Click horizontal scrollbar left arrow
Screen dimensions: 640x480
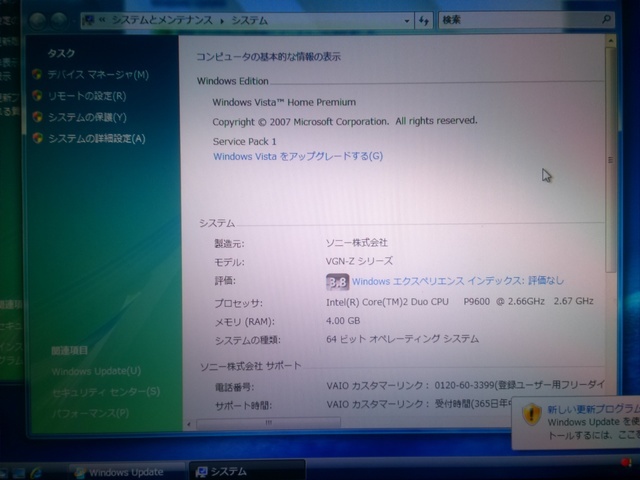[x=189, y=424]
